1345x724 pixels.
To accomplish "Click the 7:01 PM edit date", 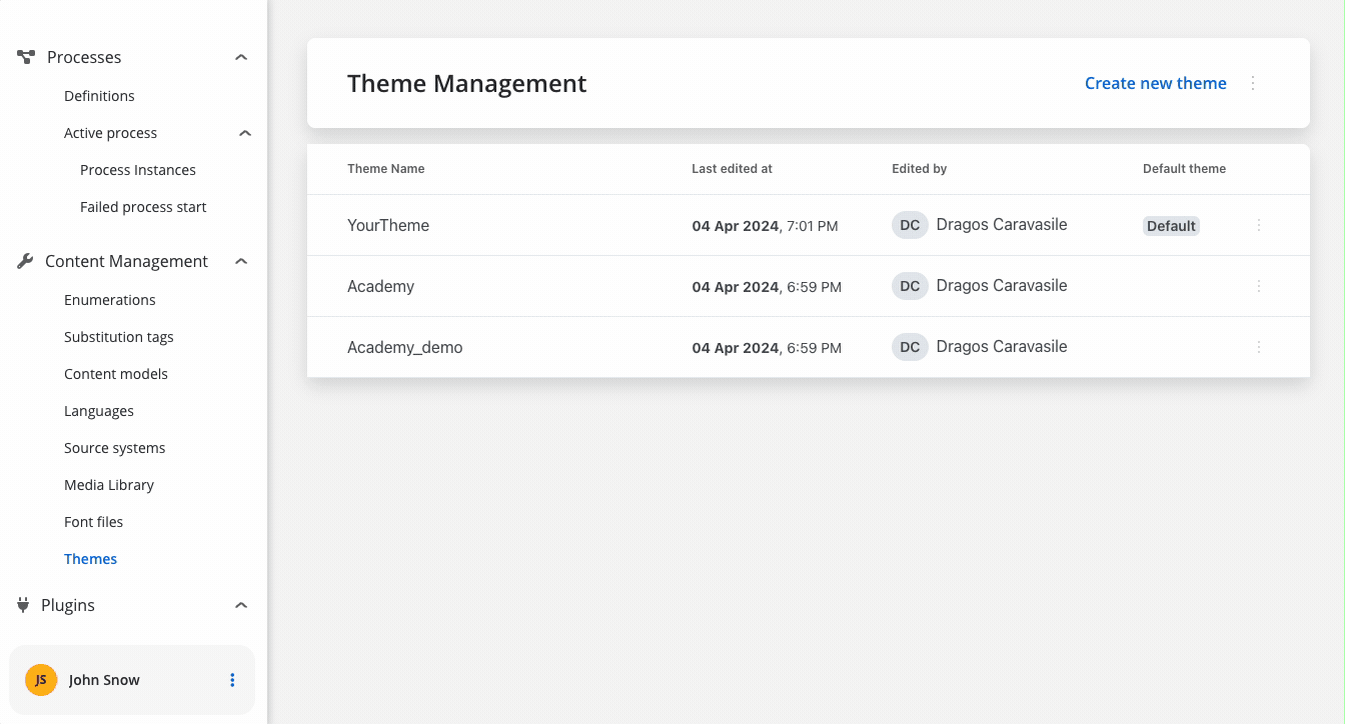I will [765, 226].
